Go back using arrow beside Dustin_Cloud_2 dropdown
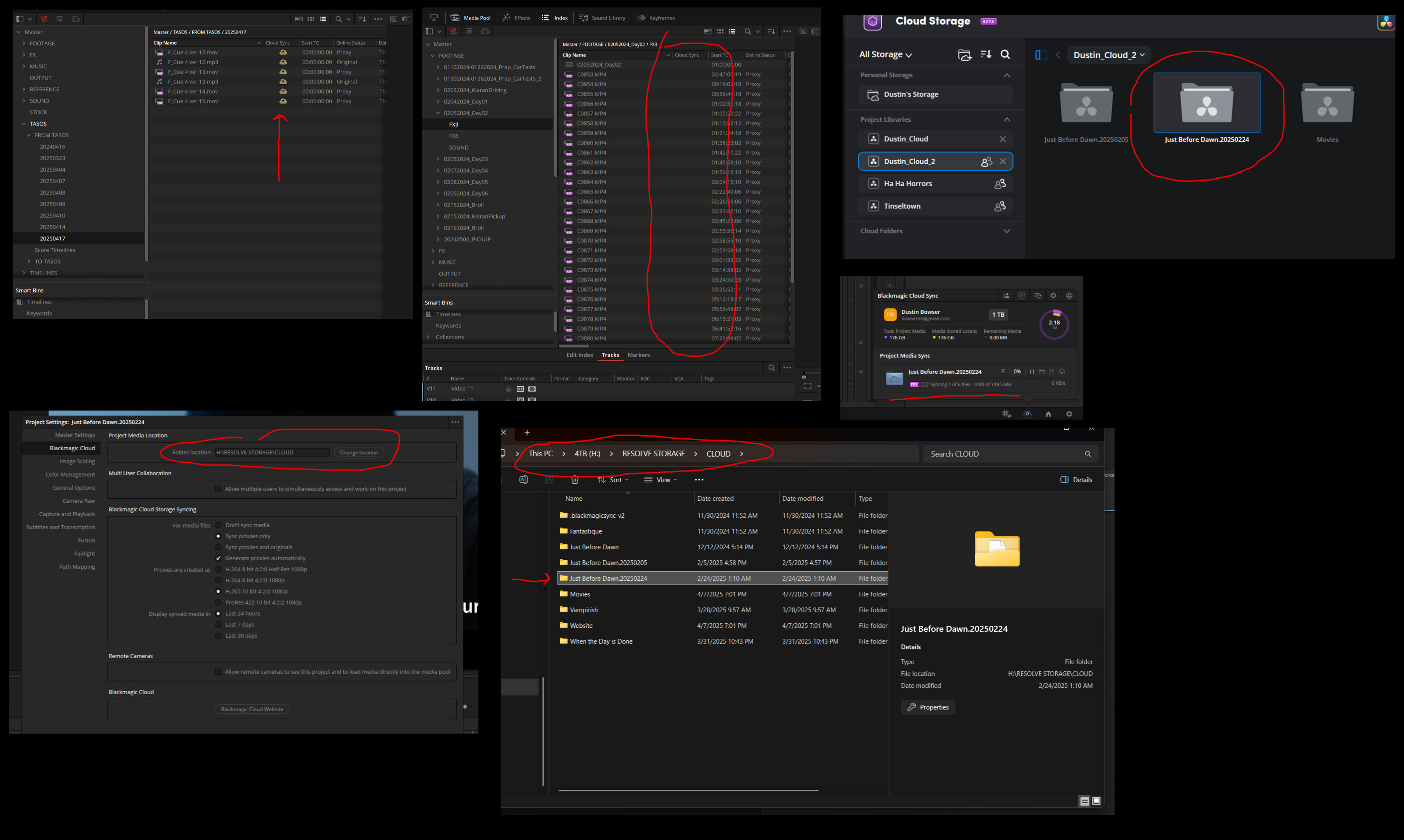 point(1058,55)
